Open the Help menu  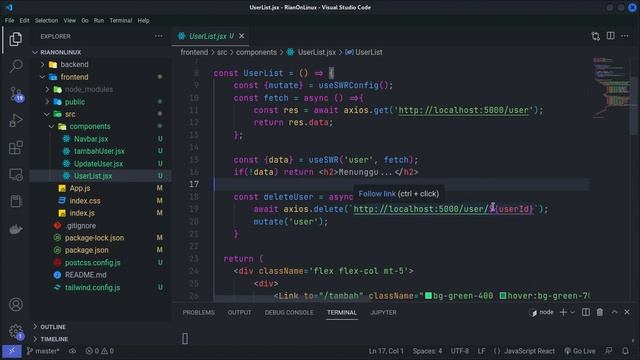coord(143,20)
